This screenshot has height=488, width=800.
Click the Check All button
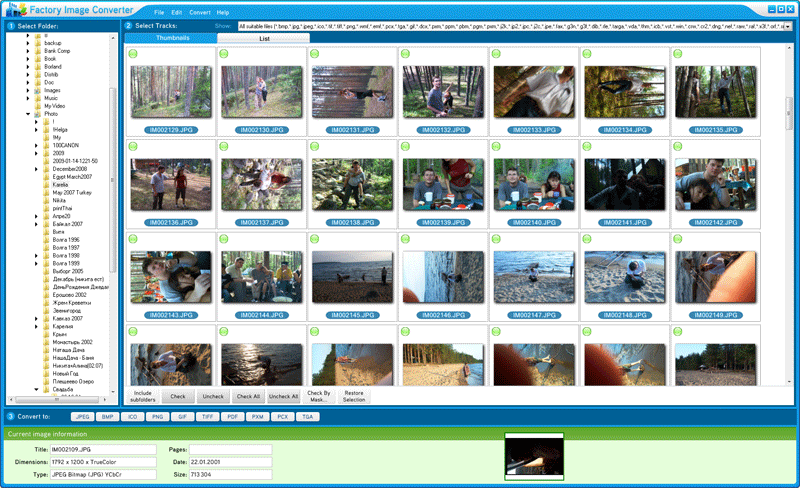[248, 396]
